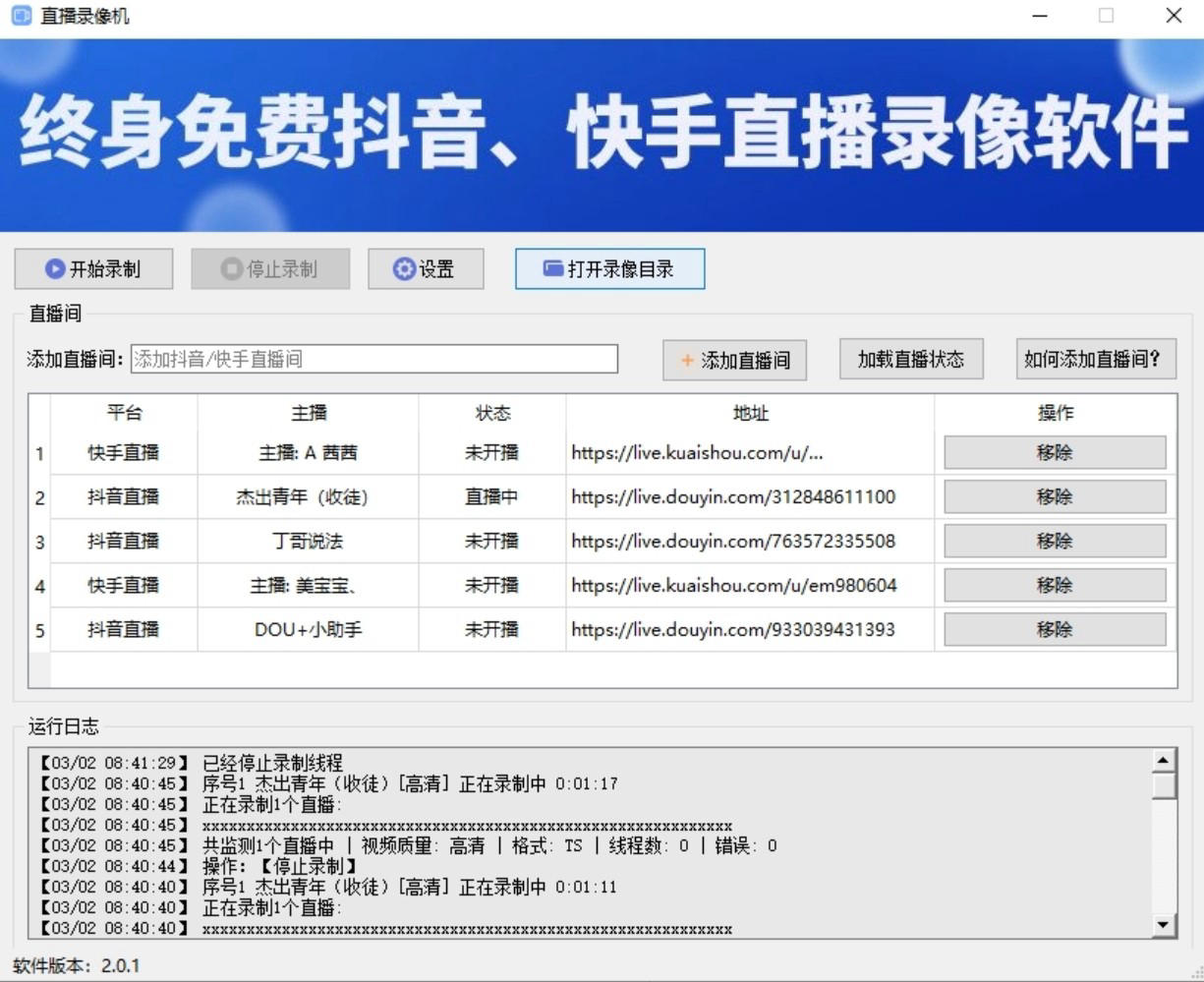1204x982 pixels.
Task: Click the 操作 column header
Action: pyautogui.click(x=1056, y=413)
